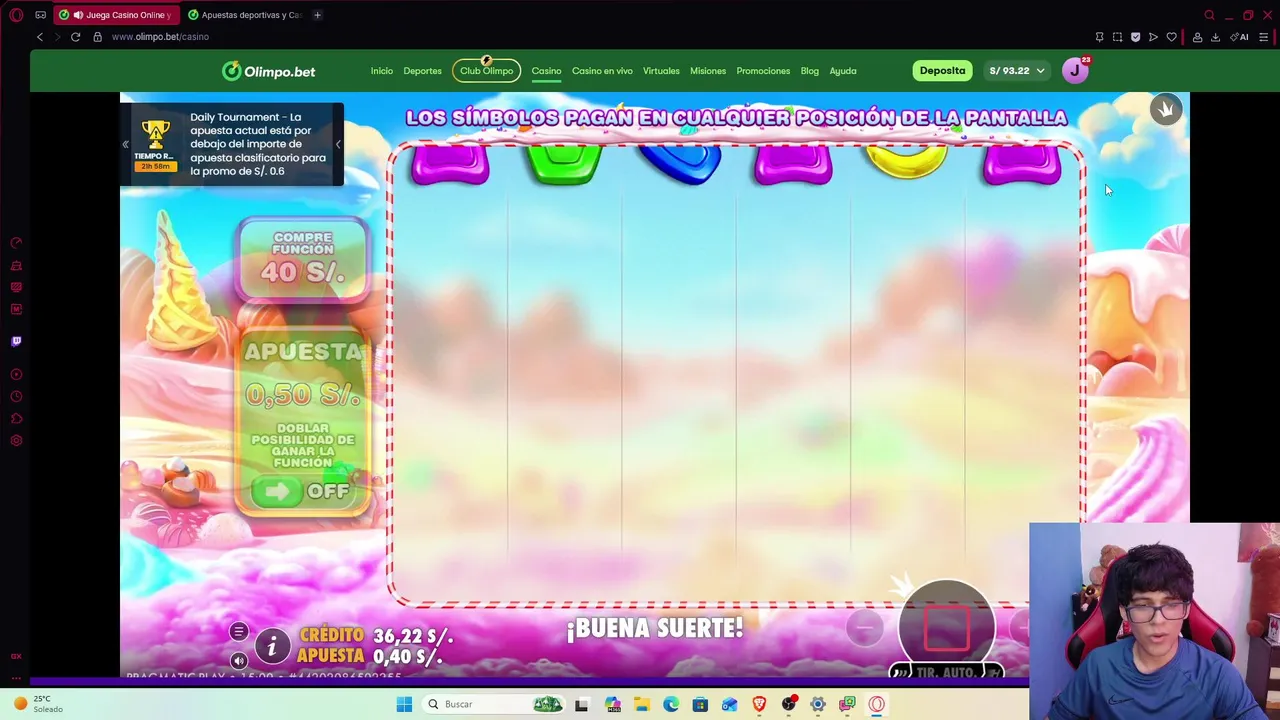Show the previous tournament message arrow
The height and width of the screenshot is (720, 1280).
click(x=125, y=145)
